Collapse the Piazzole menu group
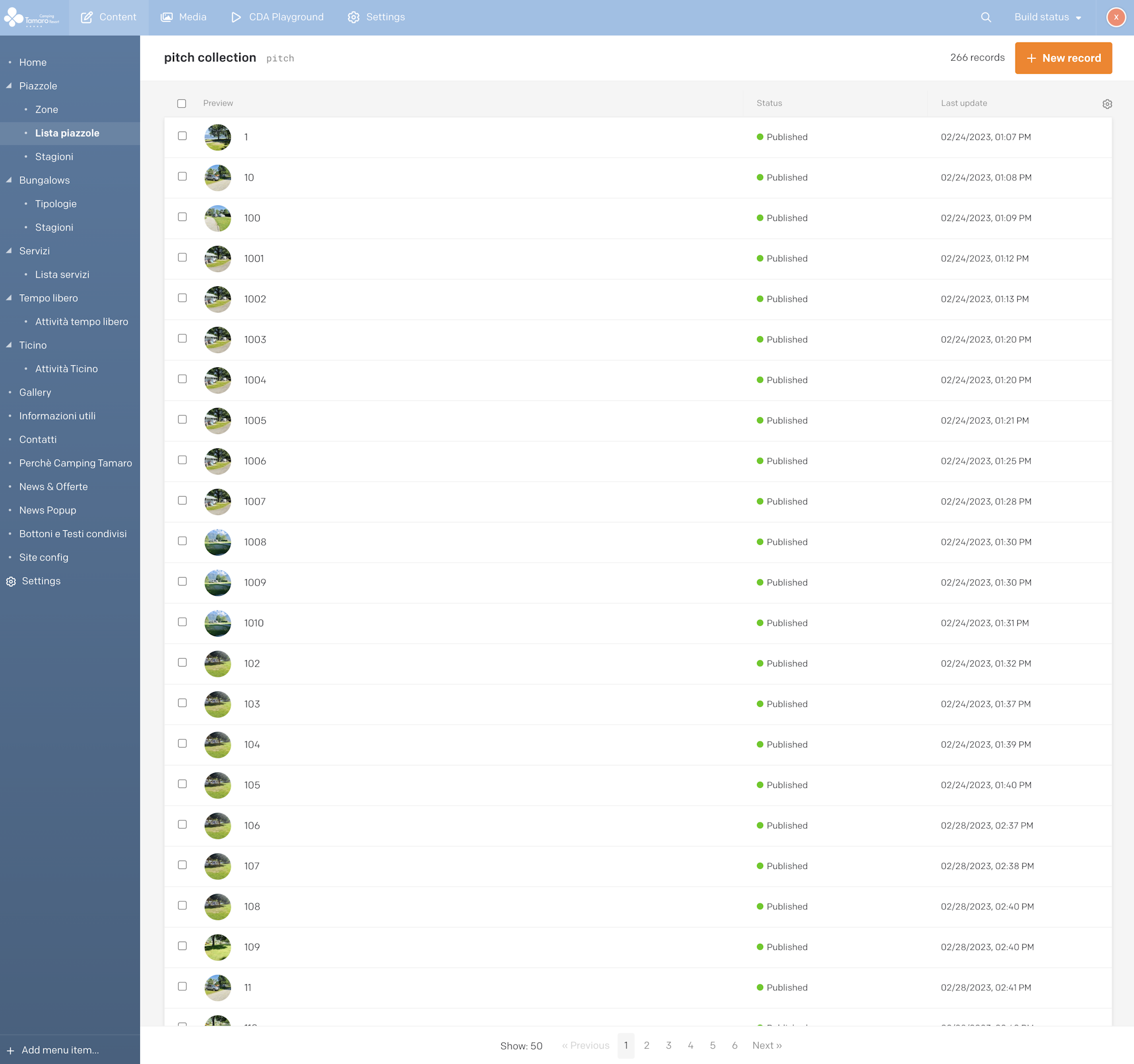Image resolution: width=1134 pixels, height=1064 pixels. click(9, 86)
